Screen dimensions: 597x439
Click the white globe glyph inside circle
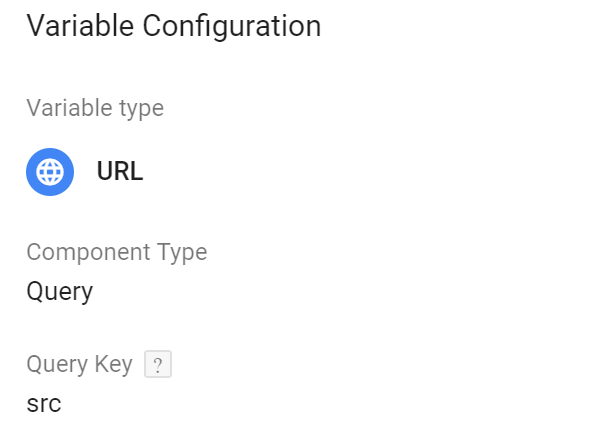pyautogui.click(x=50, y=172)
